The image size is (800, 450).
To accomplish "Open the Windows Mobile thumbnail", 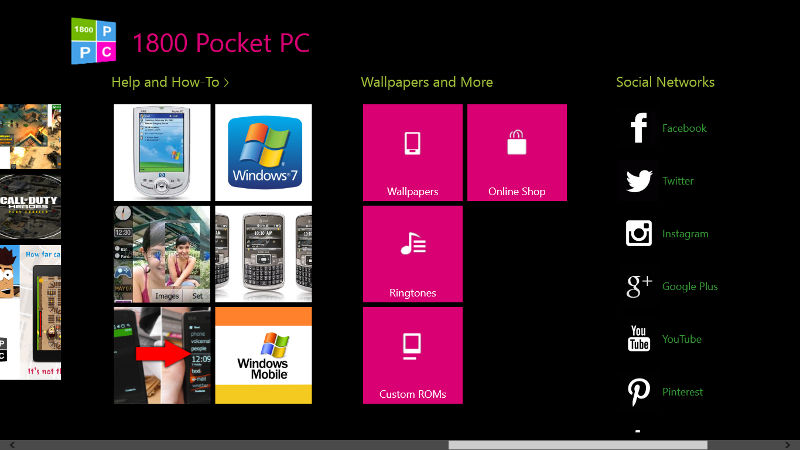I will [x=263, y=355].
